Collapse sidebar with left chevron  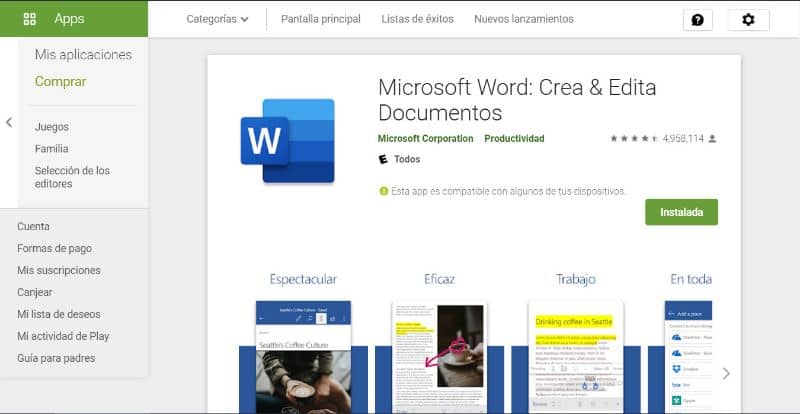click(x=9, y=123)
